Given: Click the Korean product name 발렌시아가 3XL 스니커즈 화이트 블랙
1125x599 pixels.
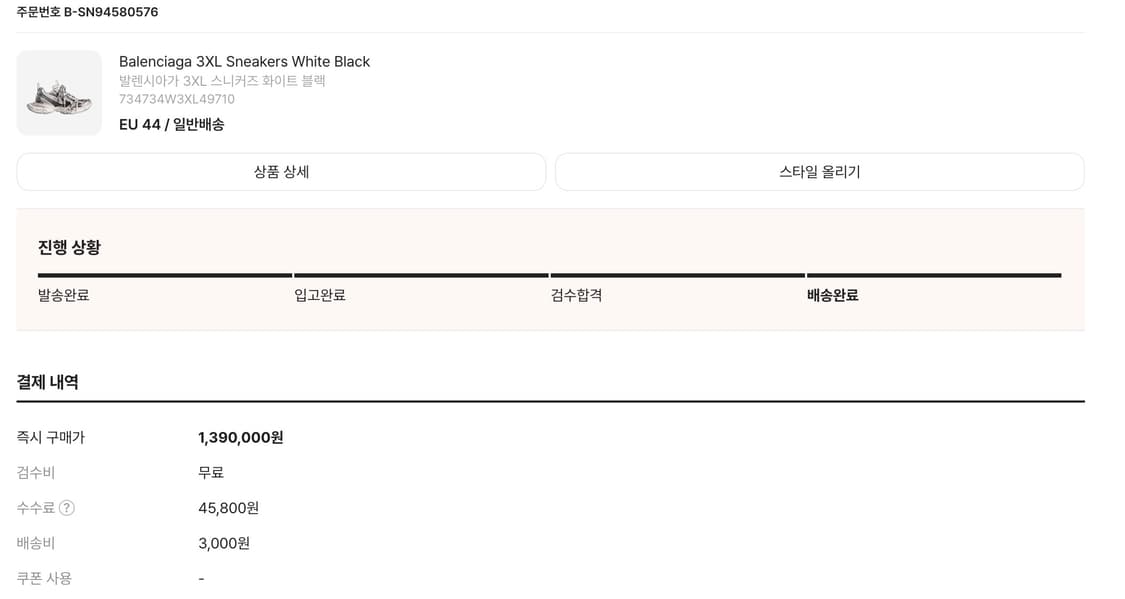Looking at the screenshot, I should [x=222, y=81].
